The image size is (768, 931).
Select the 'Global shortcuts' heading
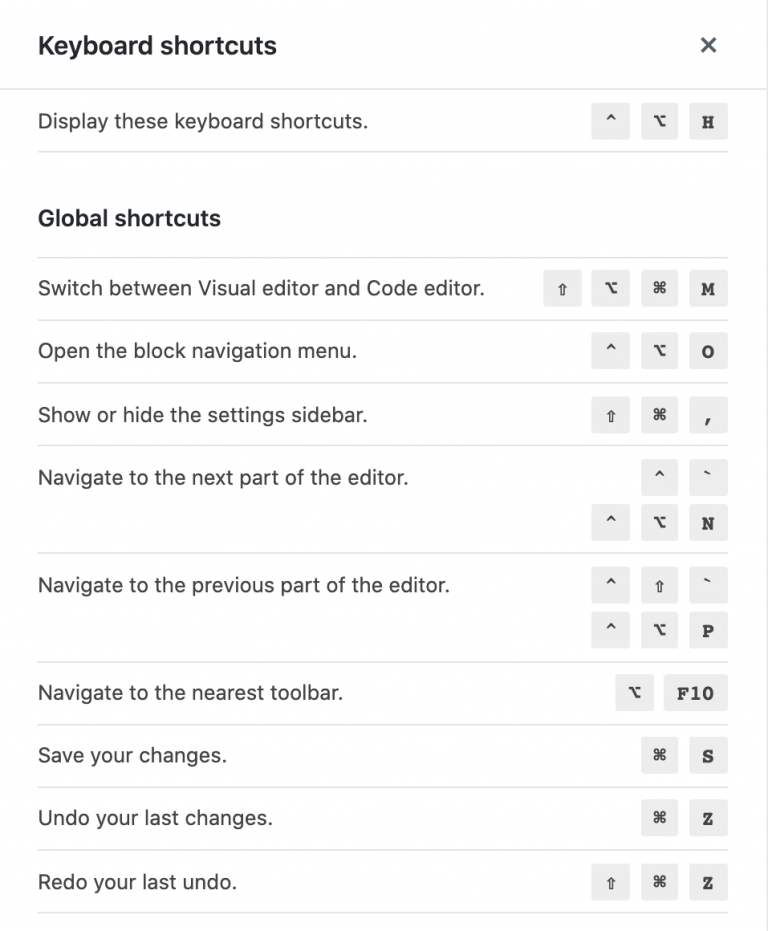pos(129,218)
